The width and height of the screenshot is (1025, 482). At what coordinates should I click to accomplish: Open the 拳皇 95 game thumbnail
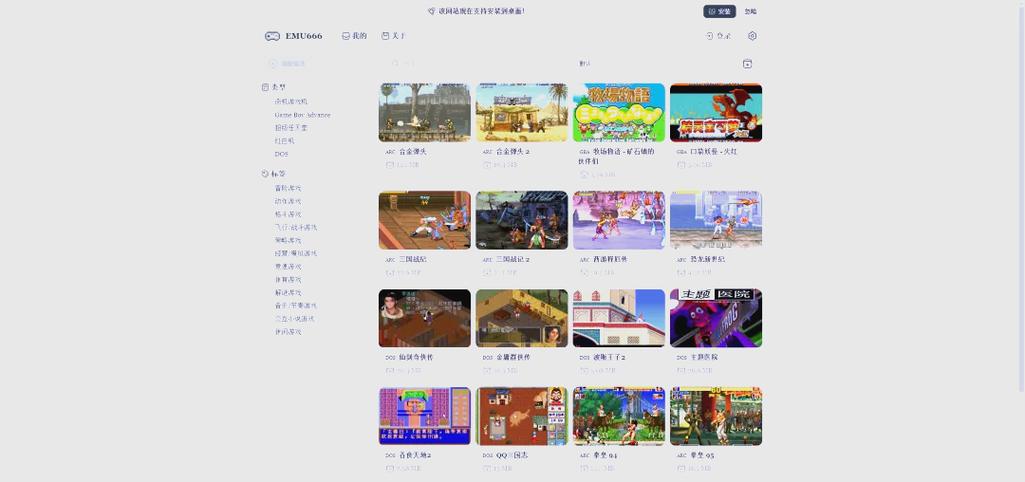(x=716, y=416)
